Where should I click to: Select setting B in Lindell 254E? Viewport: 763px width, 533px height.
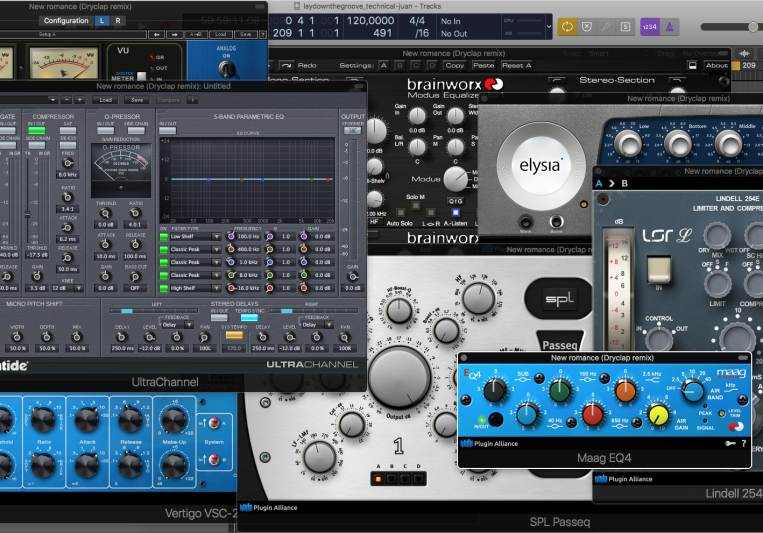click(624, 184)
